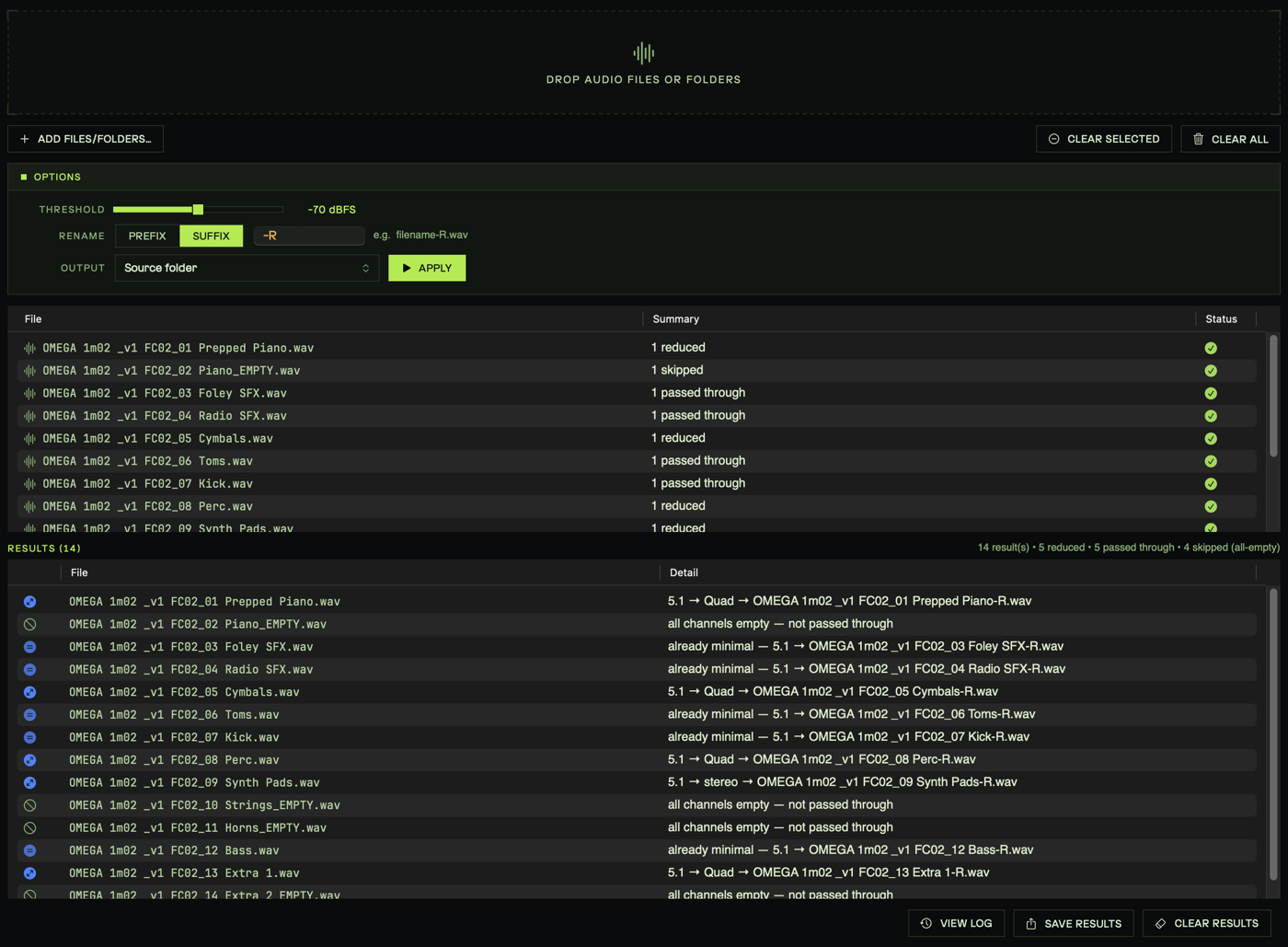Click the Detail column header in results
Screen dimensions: 1288x947
pos(684,572)
